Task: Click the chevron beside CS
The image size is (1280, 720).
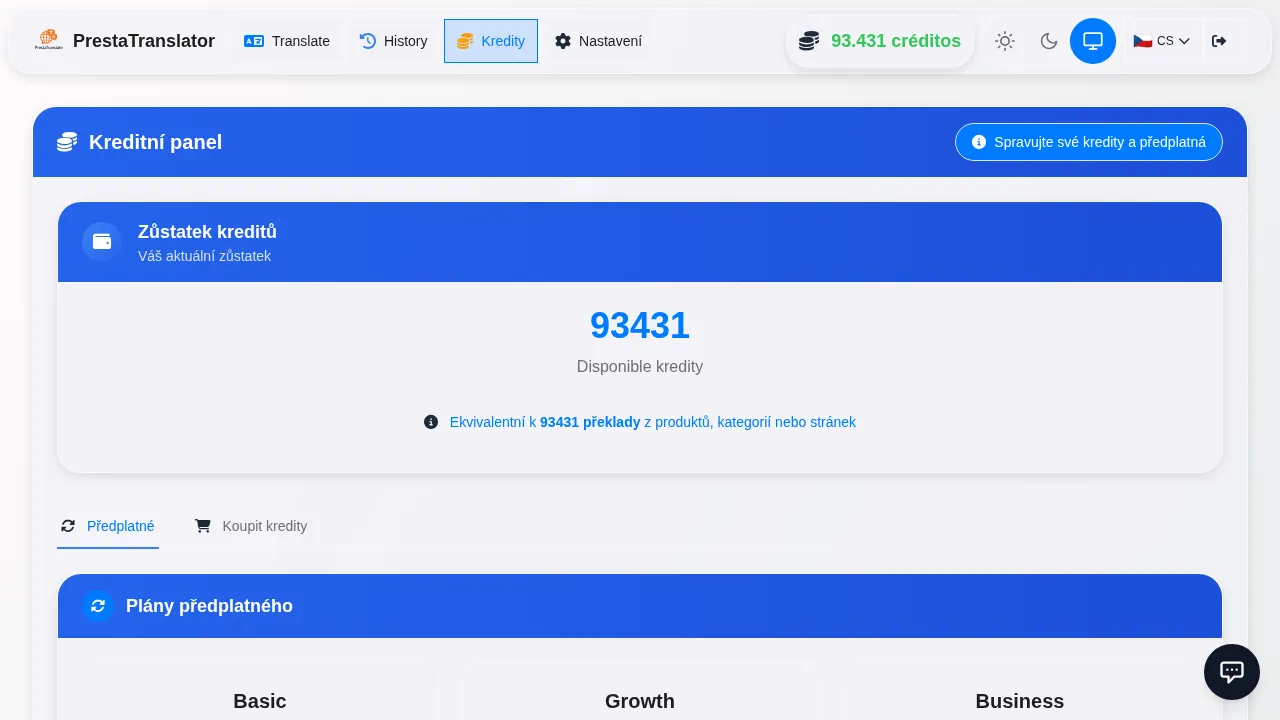Action: [1184, 41]
